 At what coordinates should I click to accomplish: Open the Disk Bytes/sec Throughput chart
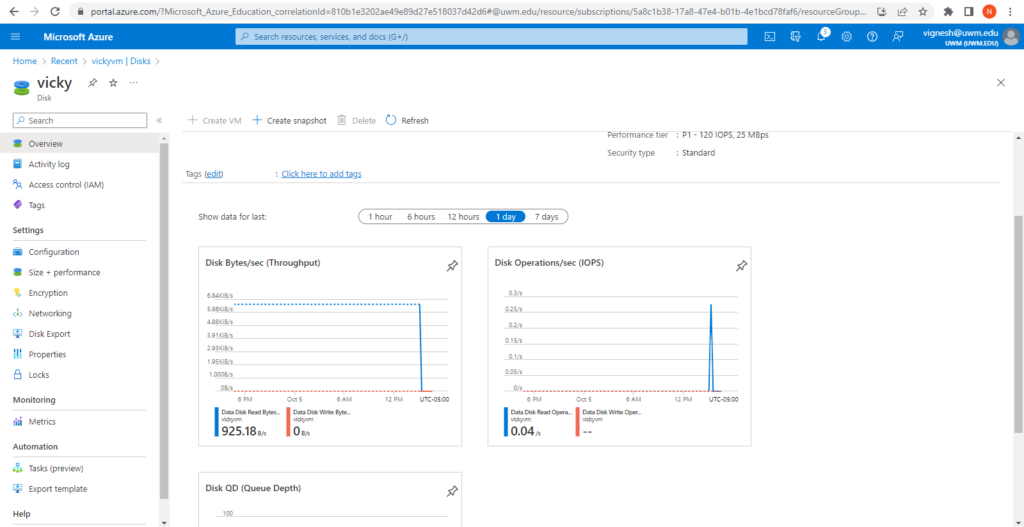coord(330,346)
